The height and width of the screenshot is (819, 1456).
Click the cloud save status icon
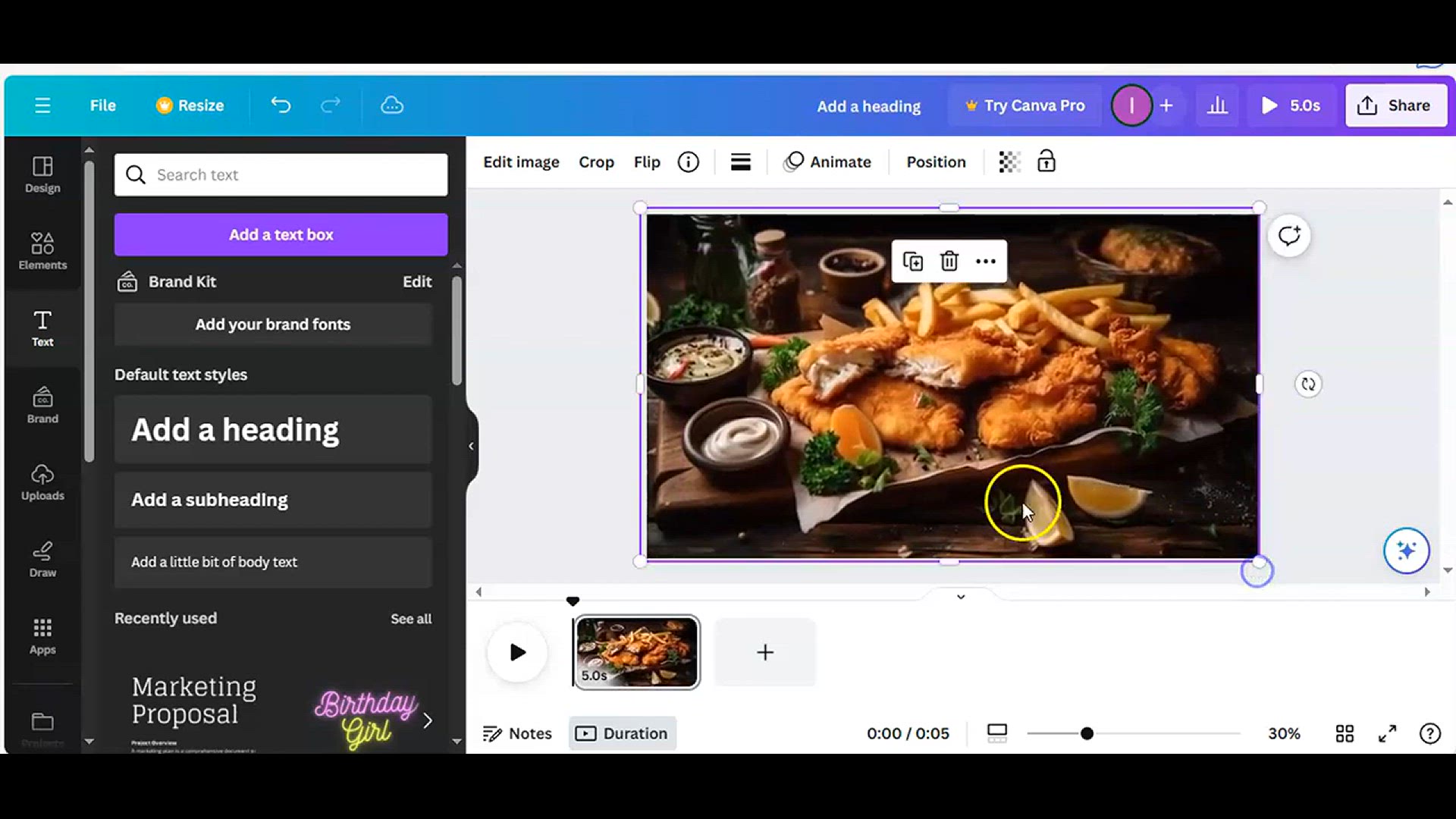coord(391,105)
